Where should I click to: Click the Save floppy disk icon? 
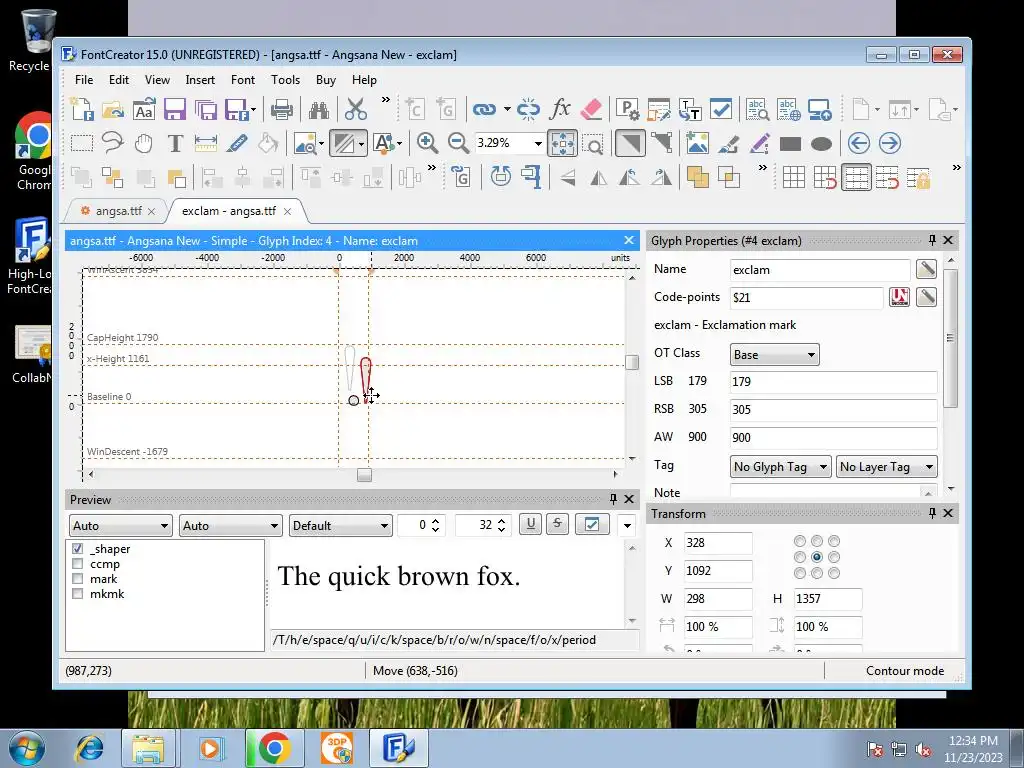click(x=174, y=110)
